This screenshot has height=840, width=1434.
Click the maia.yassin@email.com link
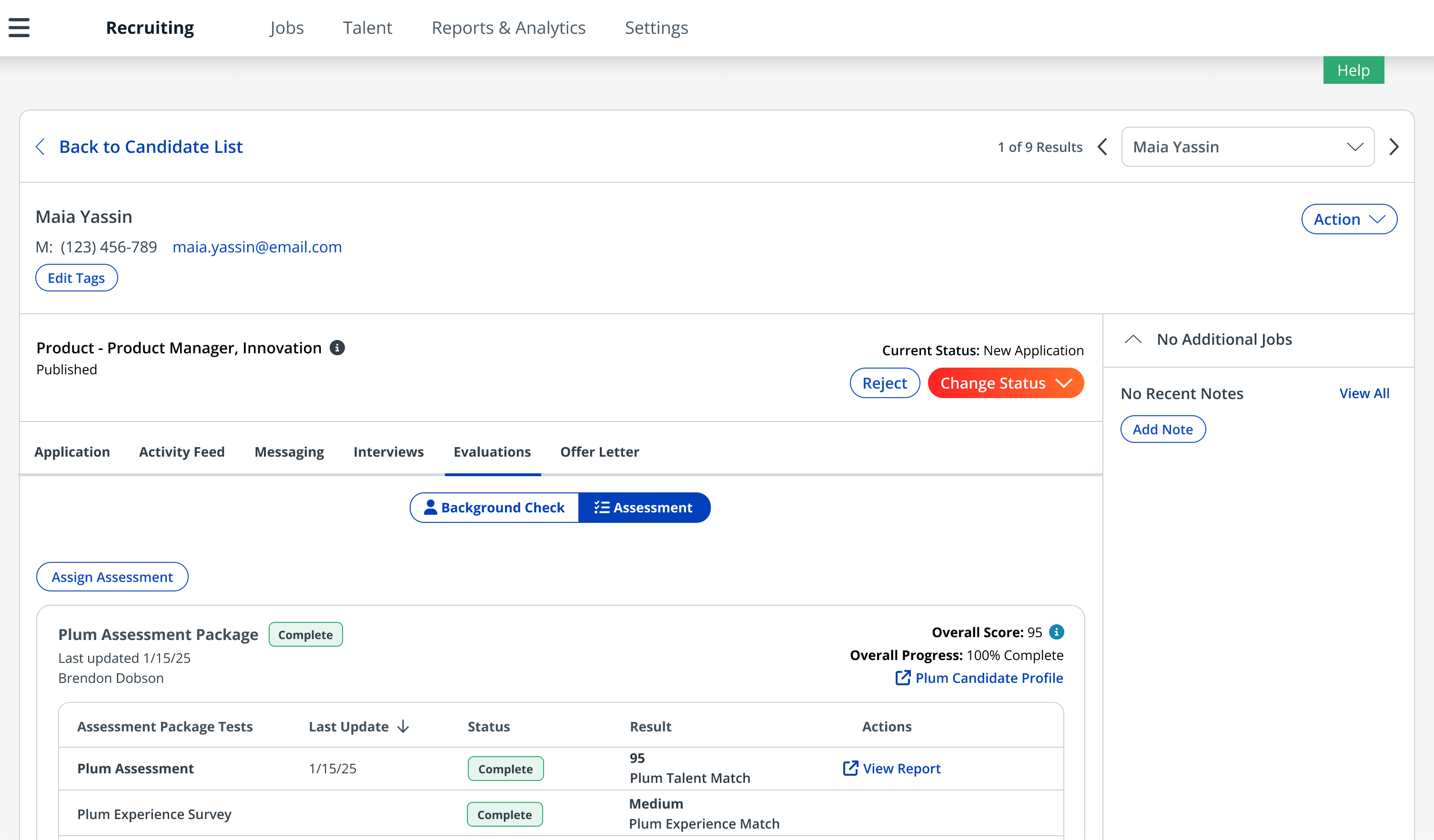tap(257, 247)
